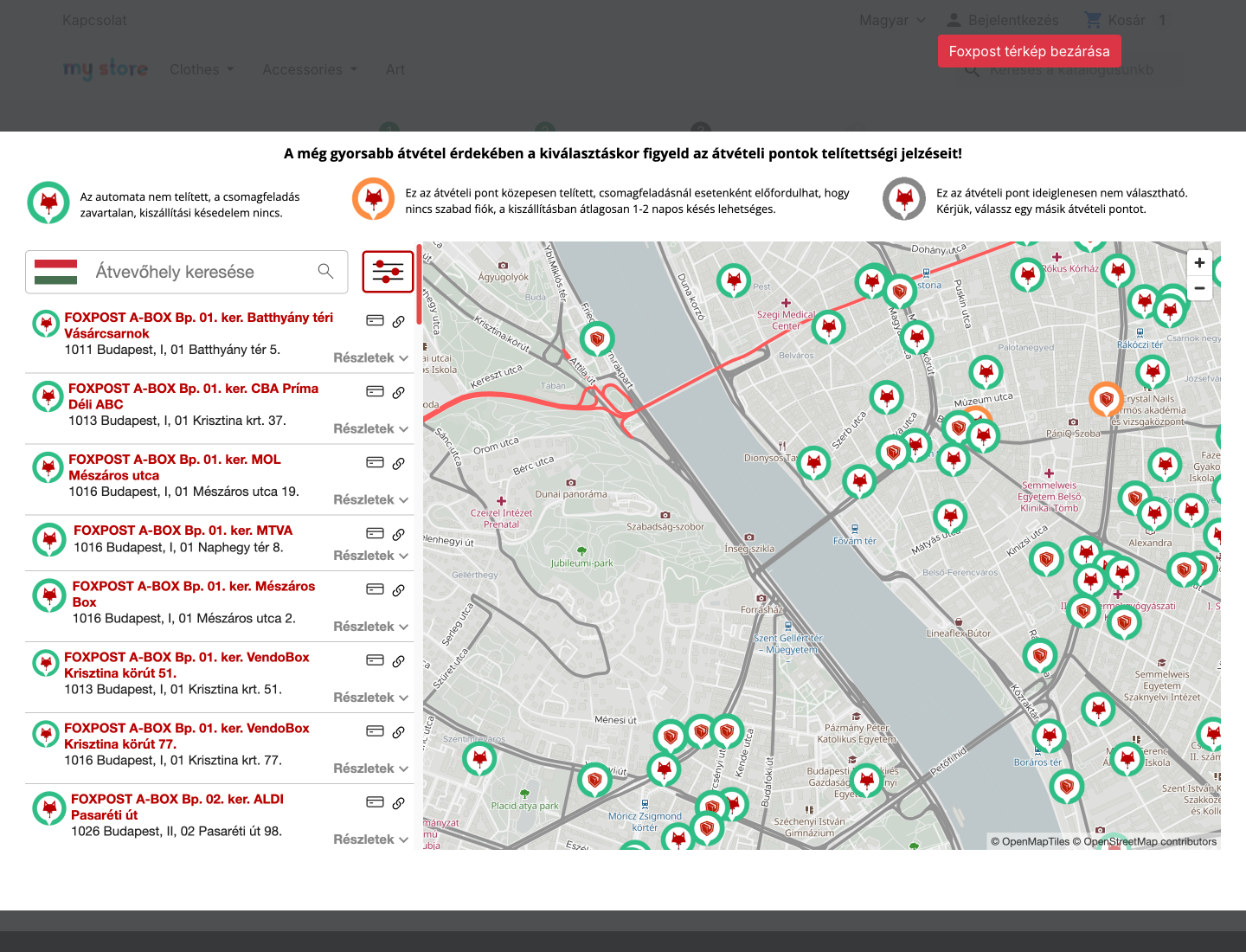
Task: Expand Részletek for the MTVA box
Action: pyautogui.click(x=371, y=556)
